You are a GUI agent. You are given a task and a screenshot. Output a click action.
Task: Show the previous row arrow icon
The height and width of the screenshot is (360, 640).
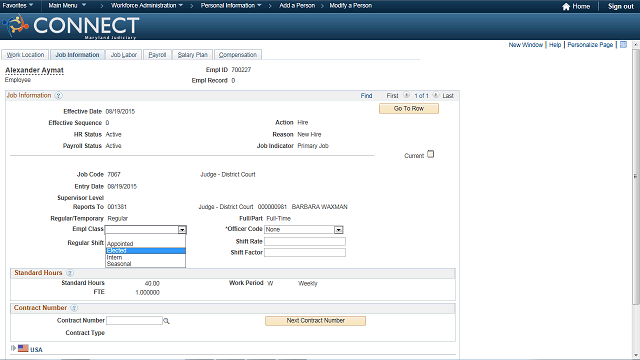pyautogui.click(x=407, y=95)
